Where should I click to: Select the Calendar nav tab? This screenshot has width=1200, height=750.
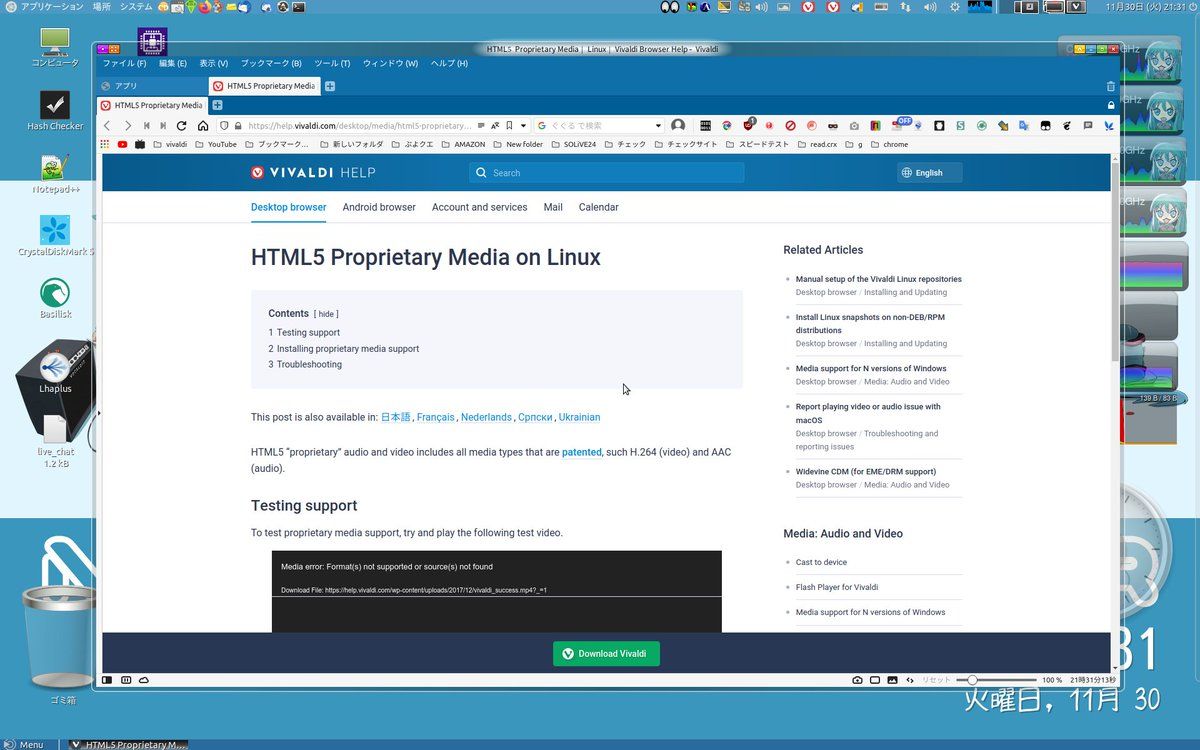coord(598,207)
